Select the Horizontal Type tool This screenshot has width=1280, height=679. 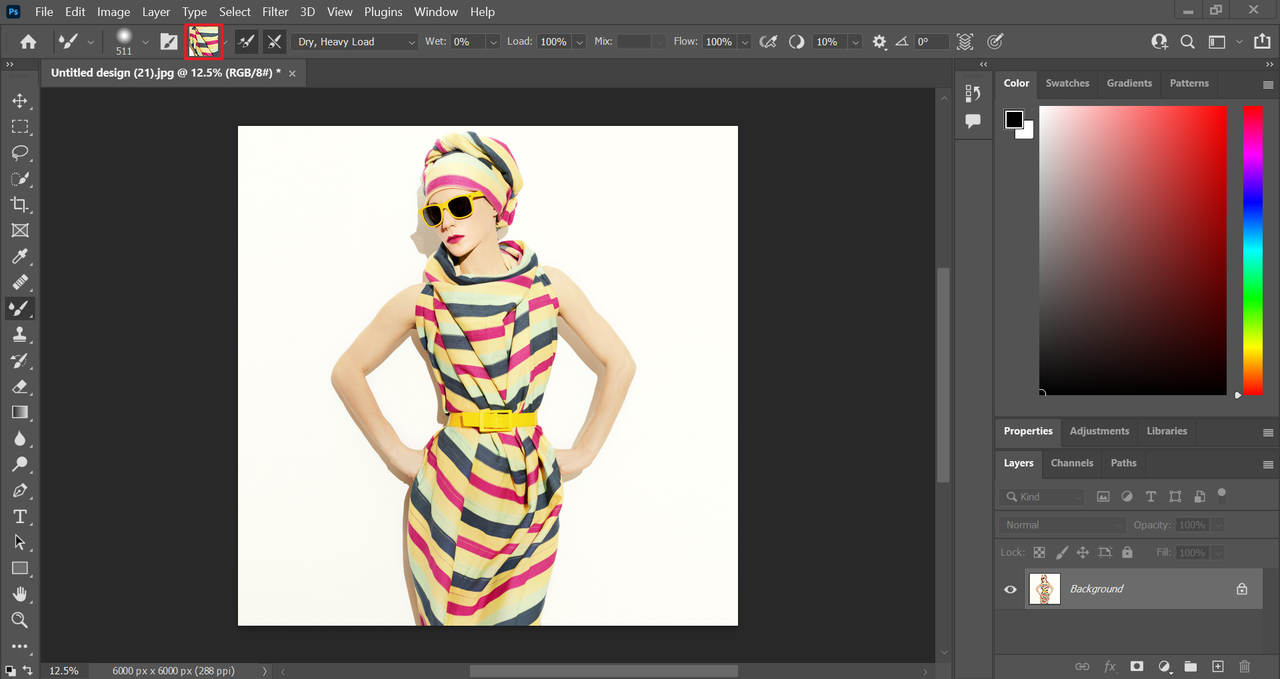[x=19, y=516]
